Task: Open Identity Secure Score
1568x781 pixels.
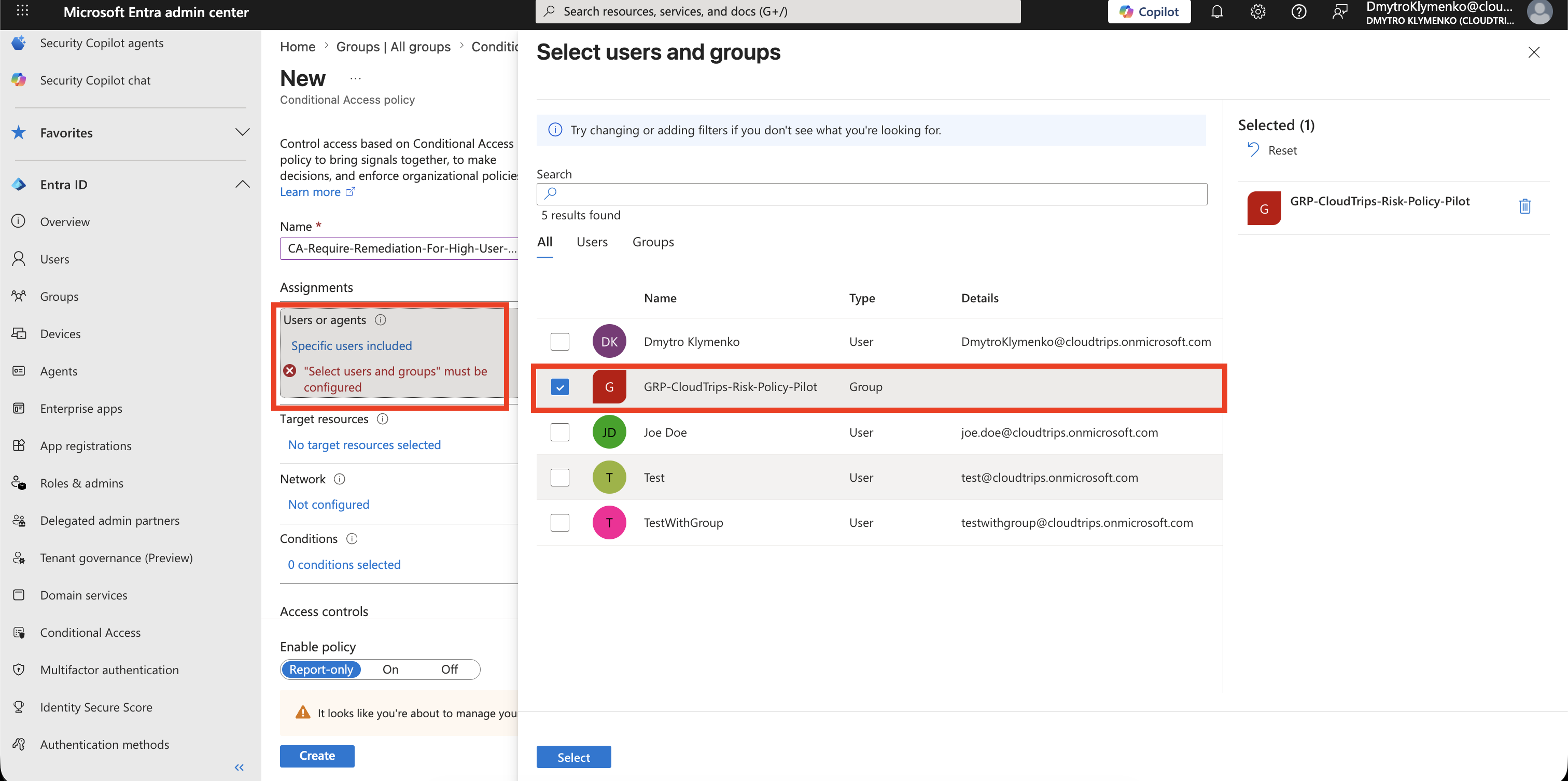Action: (96, 707)
